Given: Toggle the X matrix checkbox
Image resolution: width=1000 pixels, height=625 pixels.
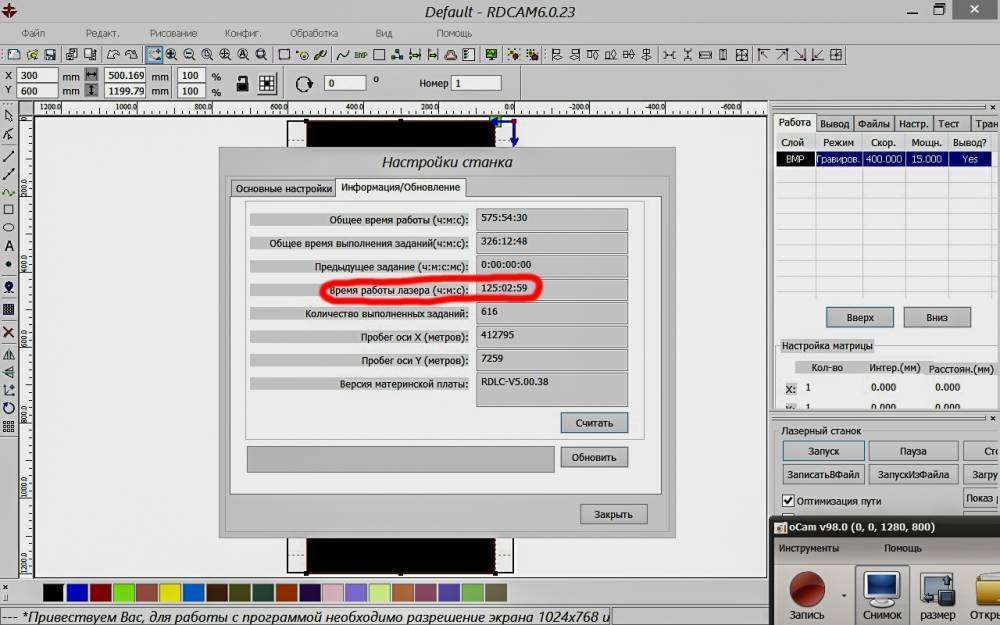Looking at the screenshot, I should pyautogui.click(x=791, y=388).
